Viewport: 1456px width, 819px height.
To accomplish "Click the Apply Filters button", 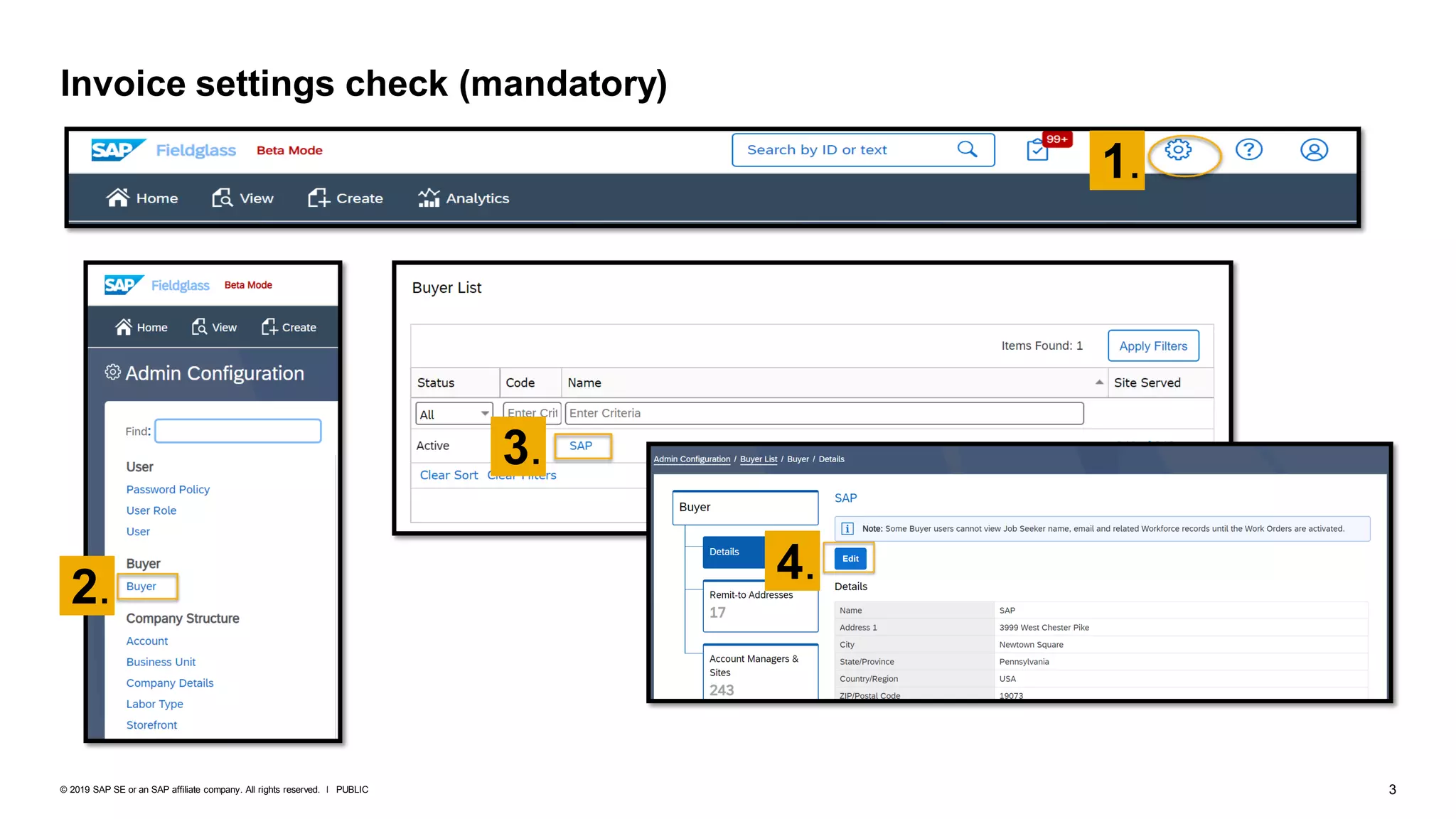I will click(1153, 346).
